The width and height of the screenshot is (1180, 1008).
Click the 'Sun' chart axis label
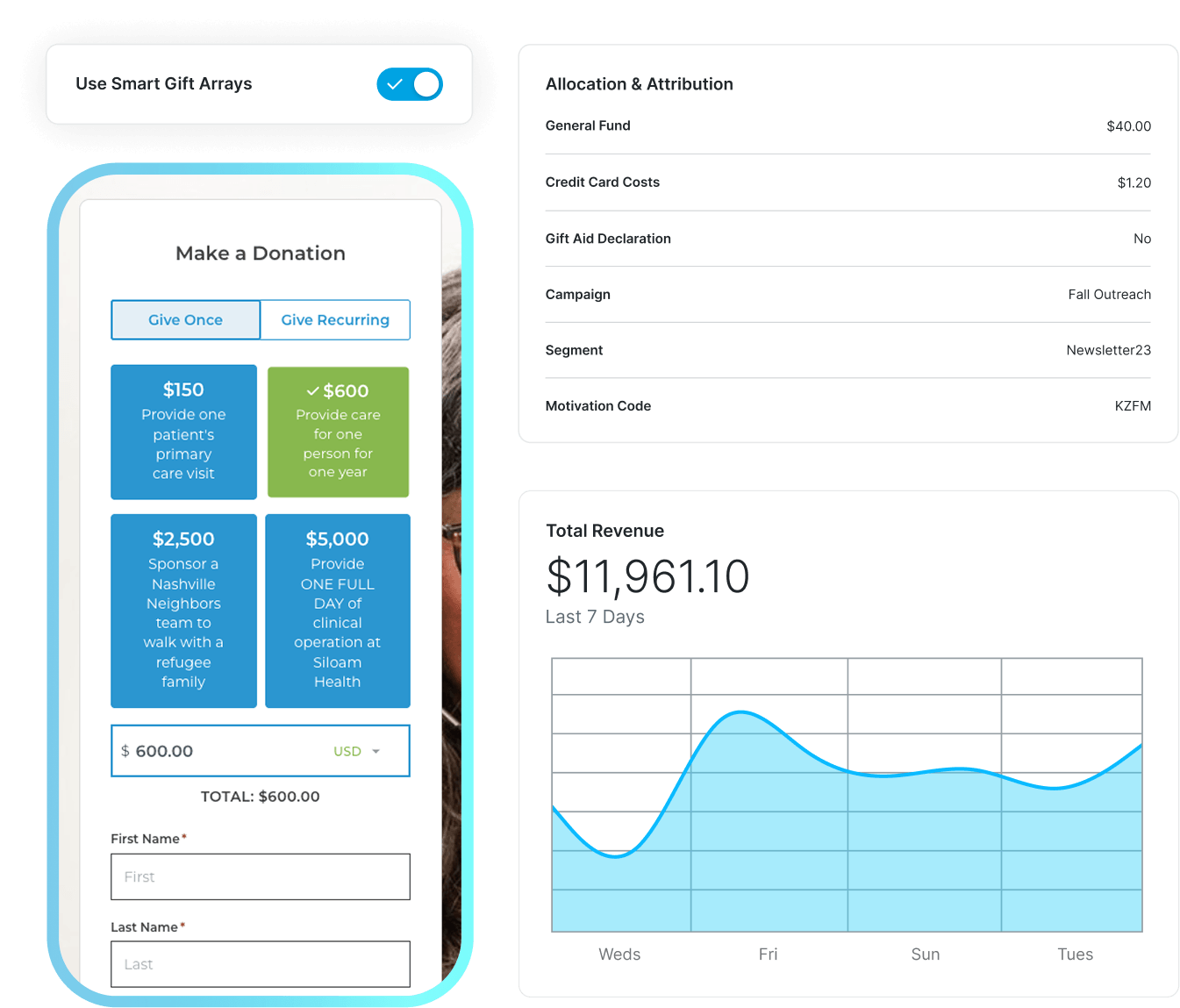926,954
